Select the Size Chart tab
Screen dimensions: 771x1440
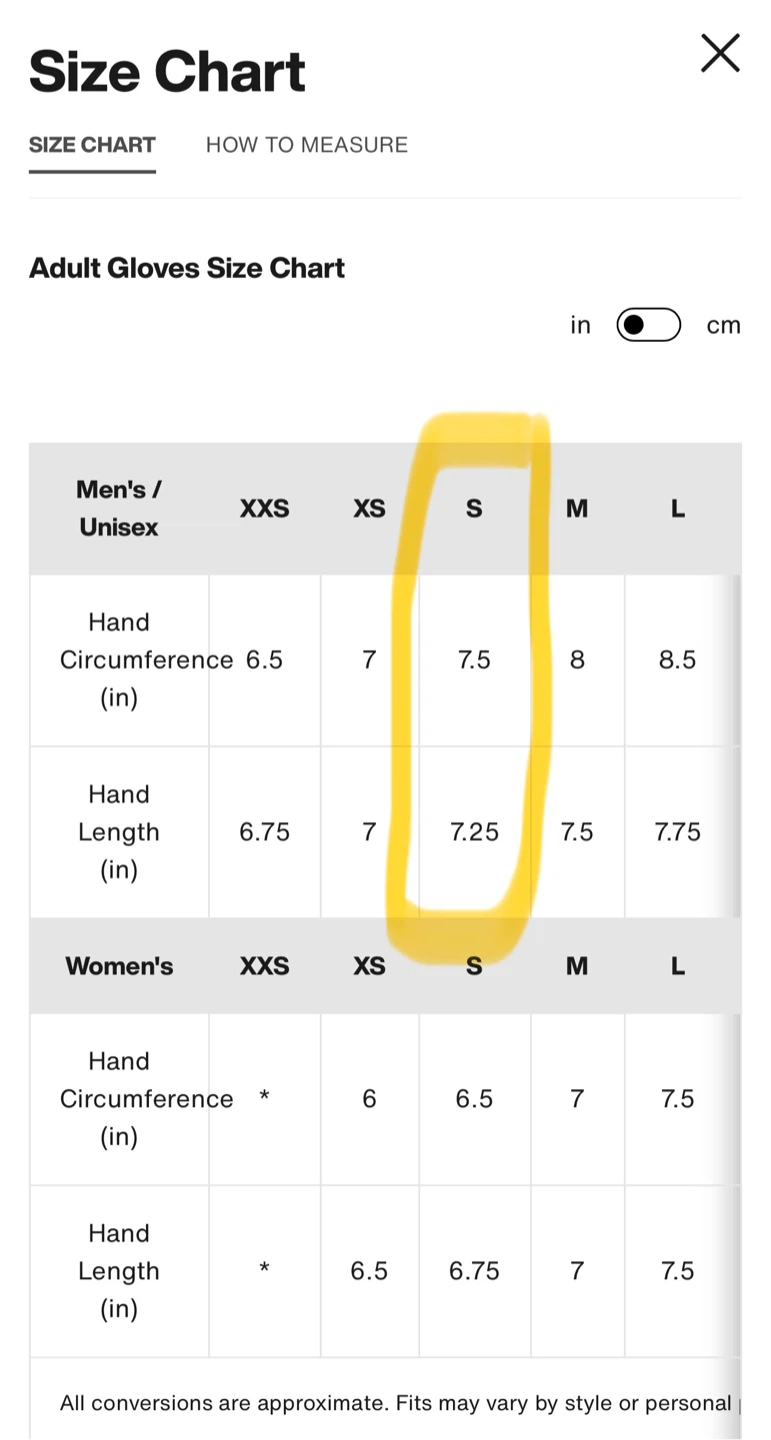(92, 145)
